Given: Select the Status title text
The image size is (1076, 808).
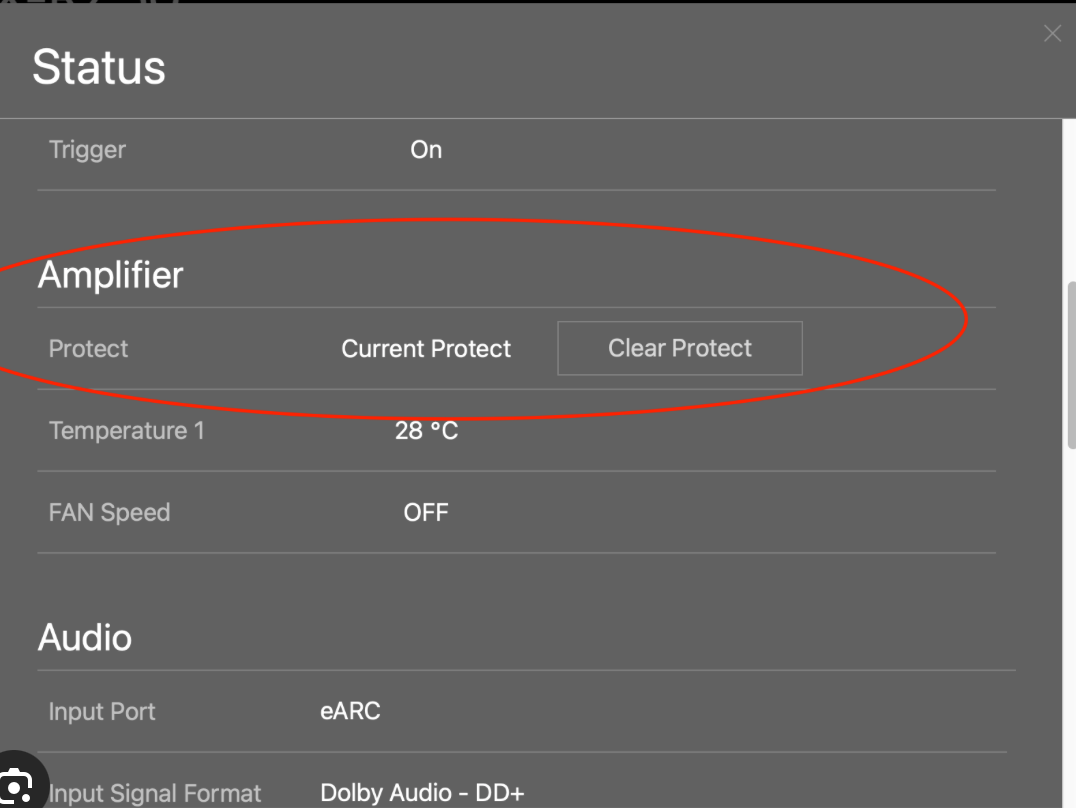Looking at the screenshot, I should click(x=99, y=67).
